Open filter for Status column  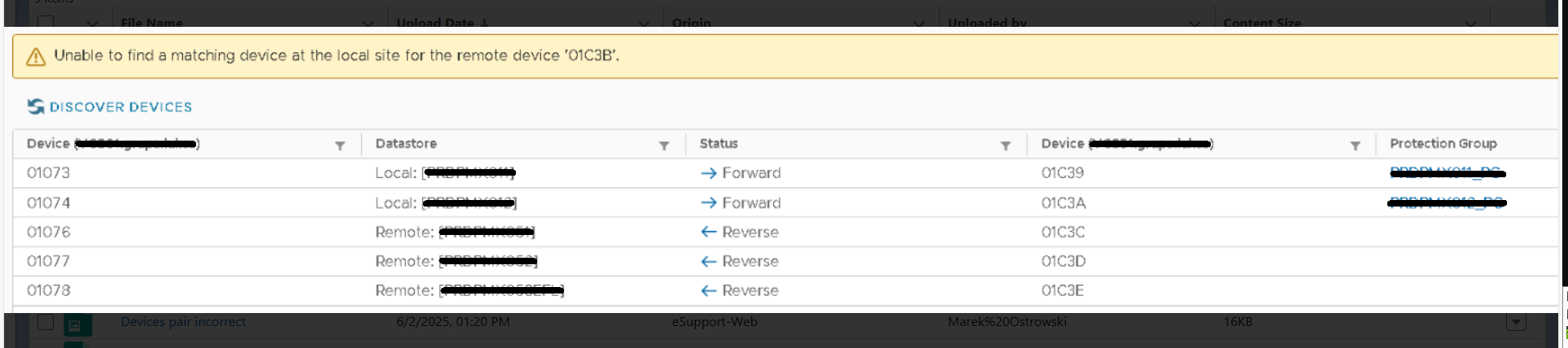click(1006, 146)
